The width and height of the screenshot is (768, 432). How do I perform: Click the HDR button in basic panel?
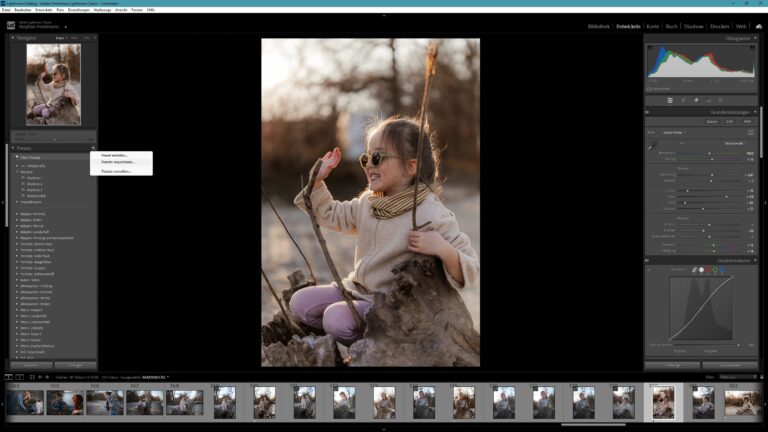point(747,121)
